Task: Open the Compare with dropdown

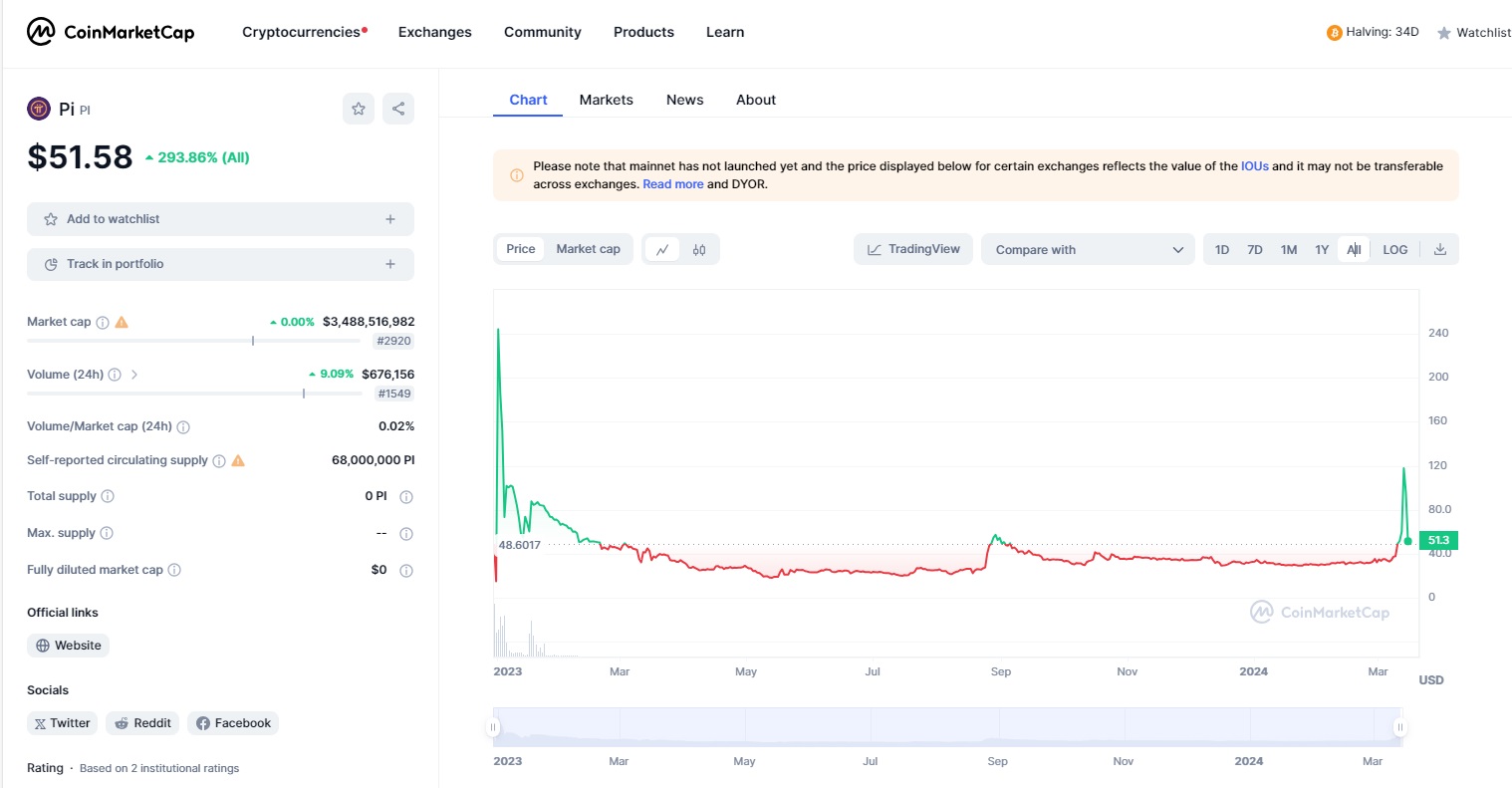Action: click(x=1088, y=249)
